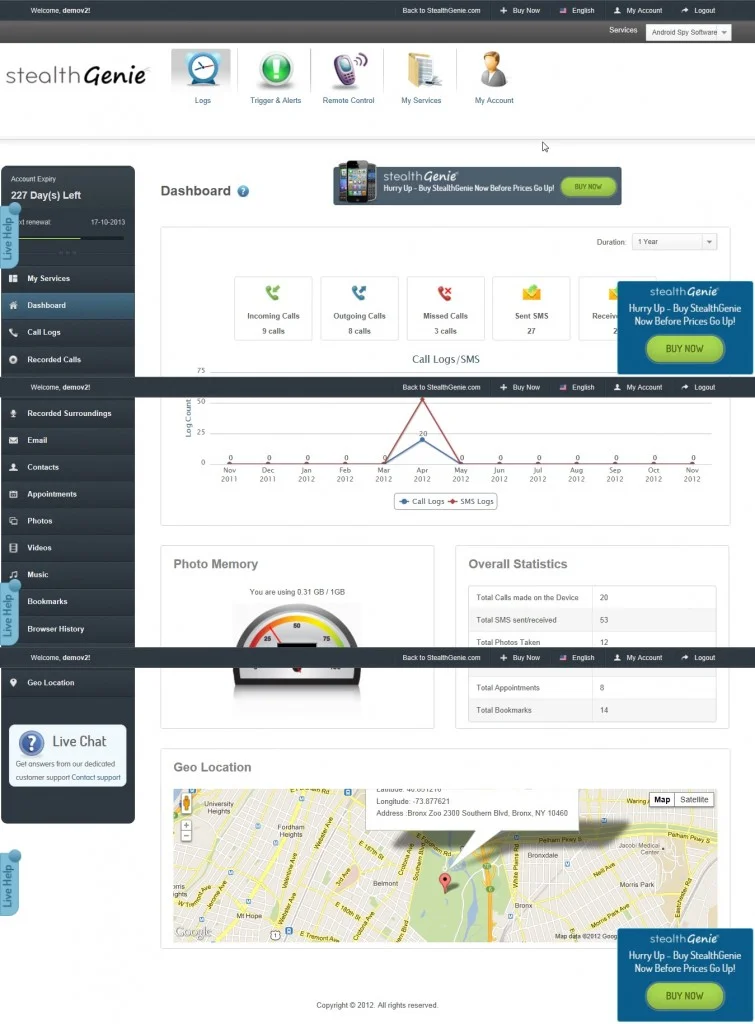Screen dimensions: 755x1024
Task: Open the Android Spy Software services dropdown
Action: tap(688, 32)
